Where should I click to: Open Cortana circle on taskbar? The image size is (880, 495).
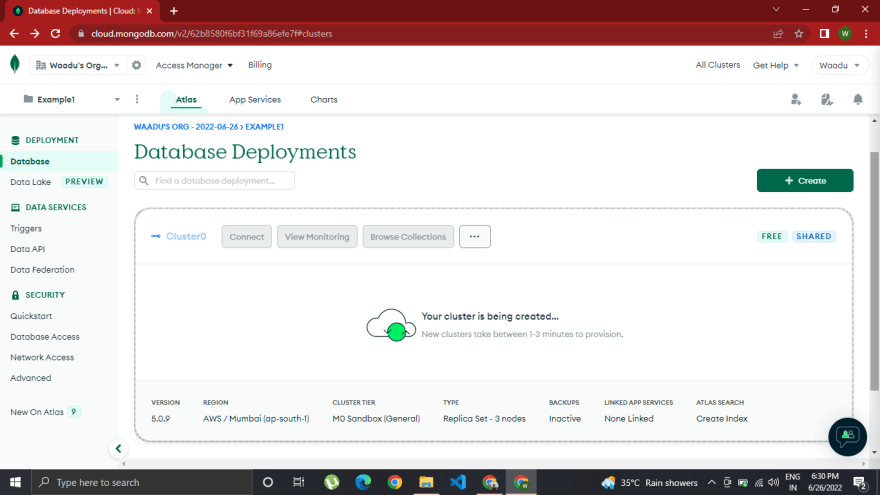268,482
